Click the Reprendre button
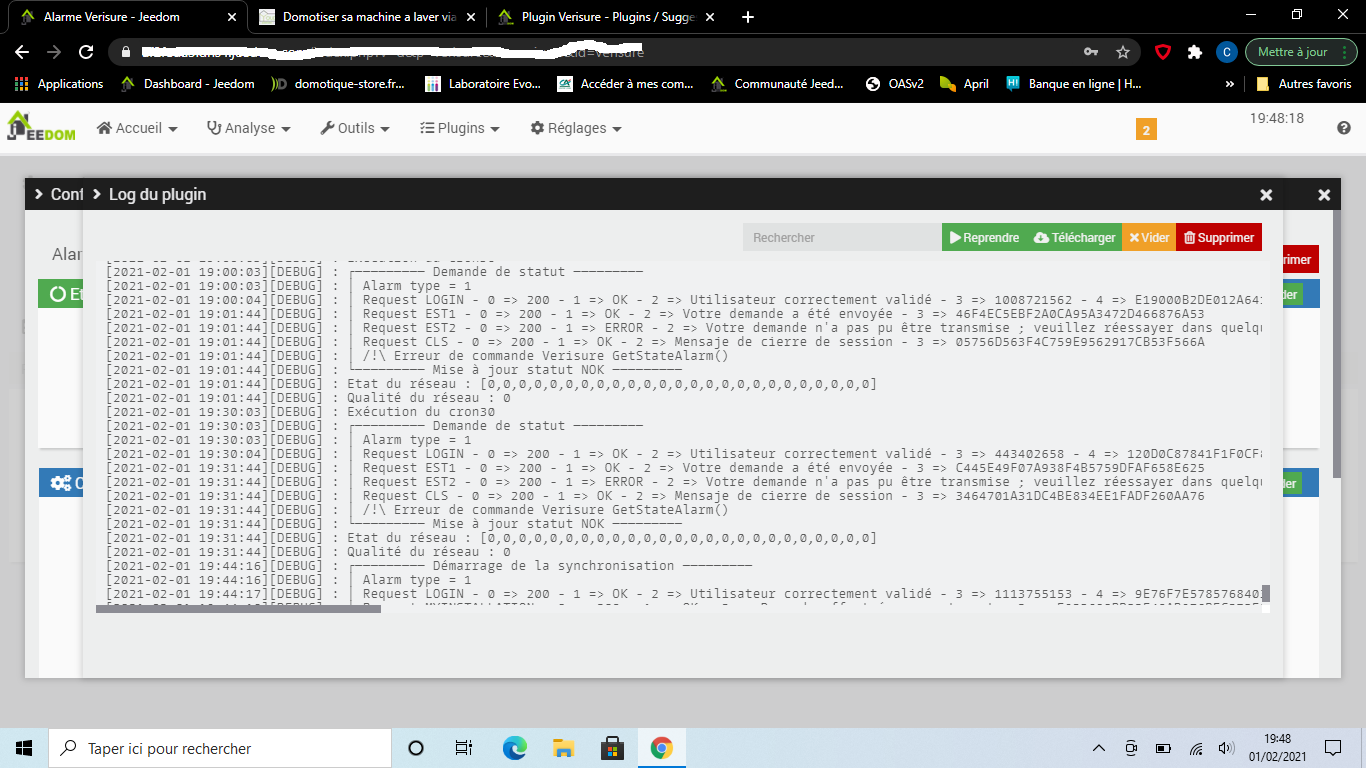Image resolution: width=1366 pixels, height=768 pixels. (985, 237)
